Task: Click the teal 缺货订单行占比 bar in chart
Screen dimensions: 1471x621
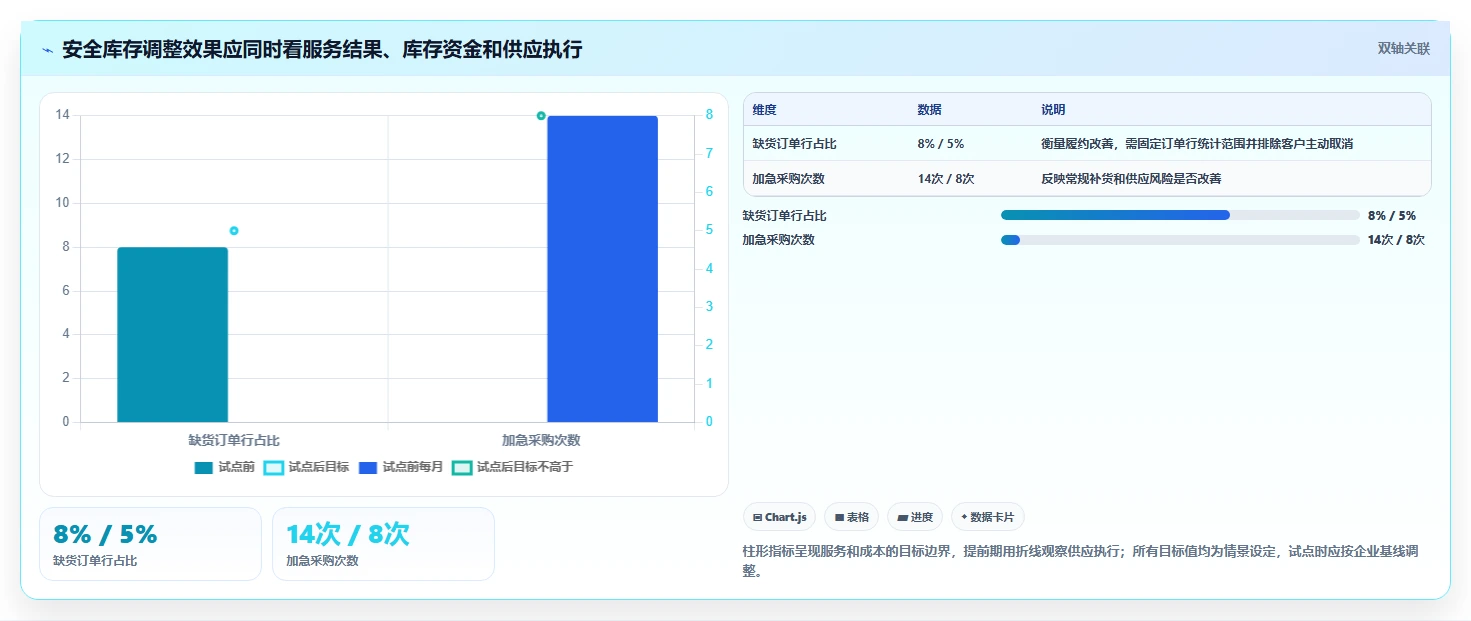Action: [173, 334]
